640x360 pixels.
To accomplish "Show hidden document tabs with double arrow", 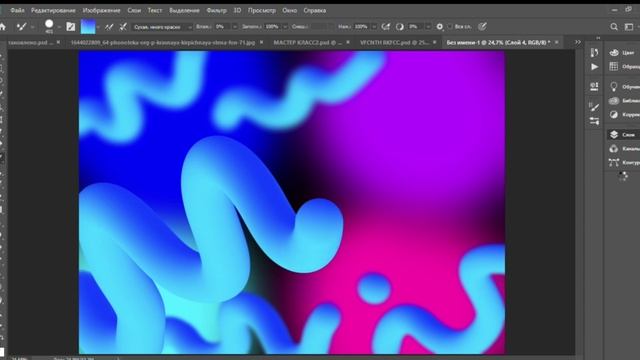I will 578,42.
